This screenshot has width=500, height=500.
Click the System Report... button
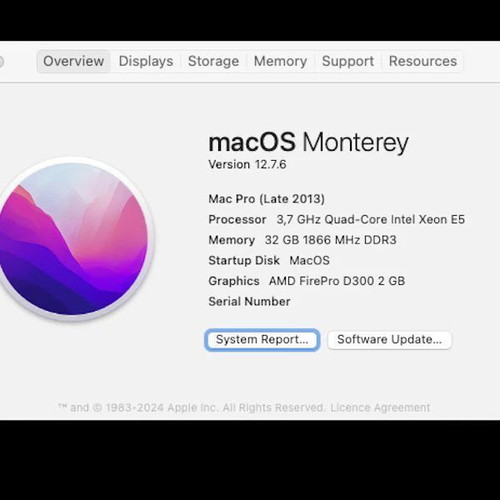(262, 340)
